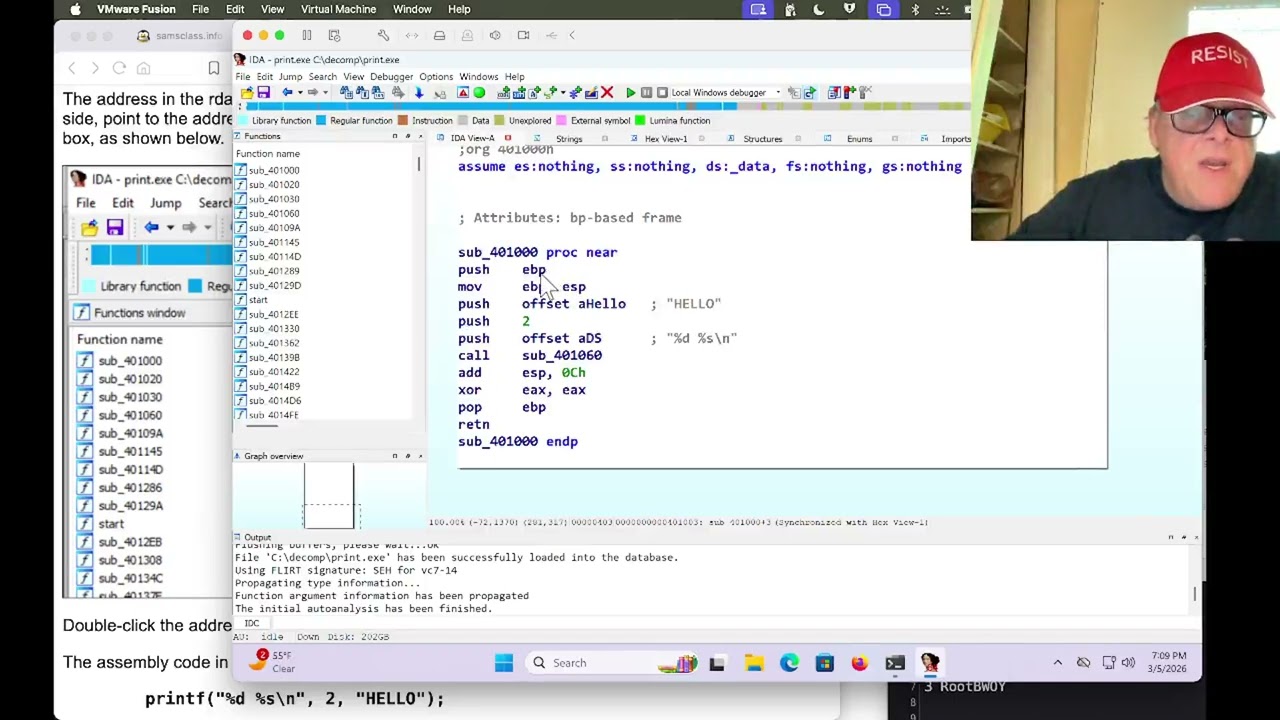Click the External symbol legend swatch
Image resolution: width=1280 pixels, height=720 pixels.
coord(562,121)
